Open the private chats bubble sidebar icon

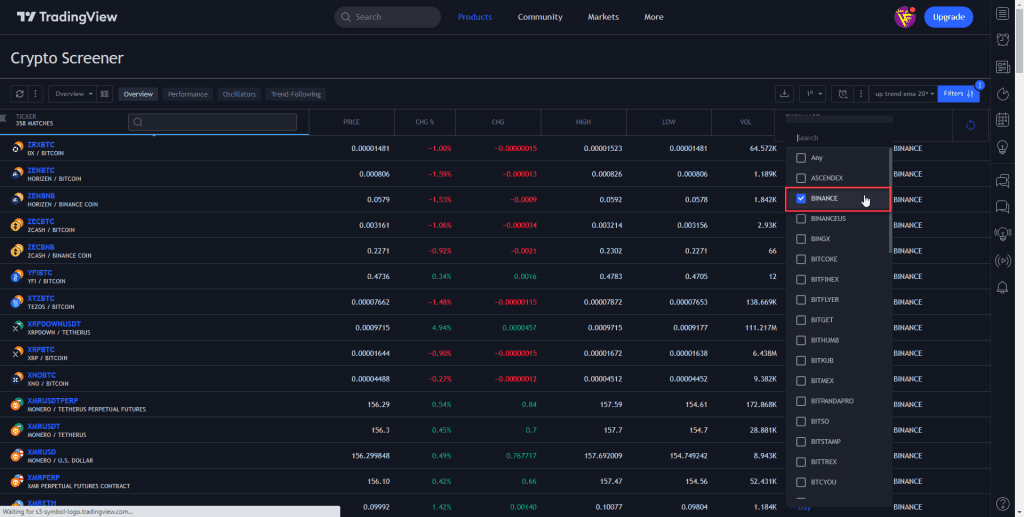tap(1002, 207)
